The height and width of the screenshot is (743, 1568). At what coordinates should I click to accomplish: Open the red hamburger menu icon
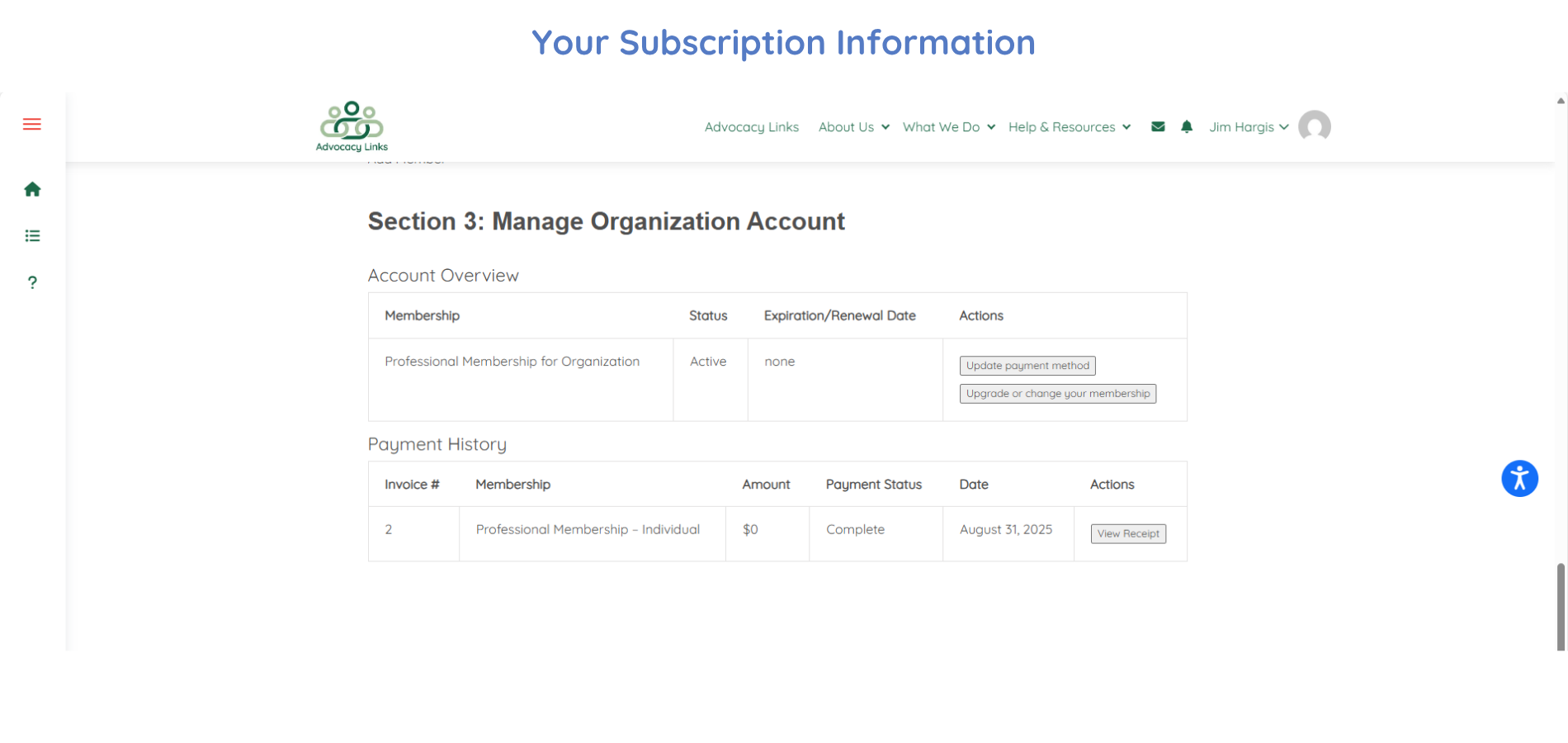click(x=32, y=125)
